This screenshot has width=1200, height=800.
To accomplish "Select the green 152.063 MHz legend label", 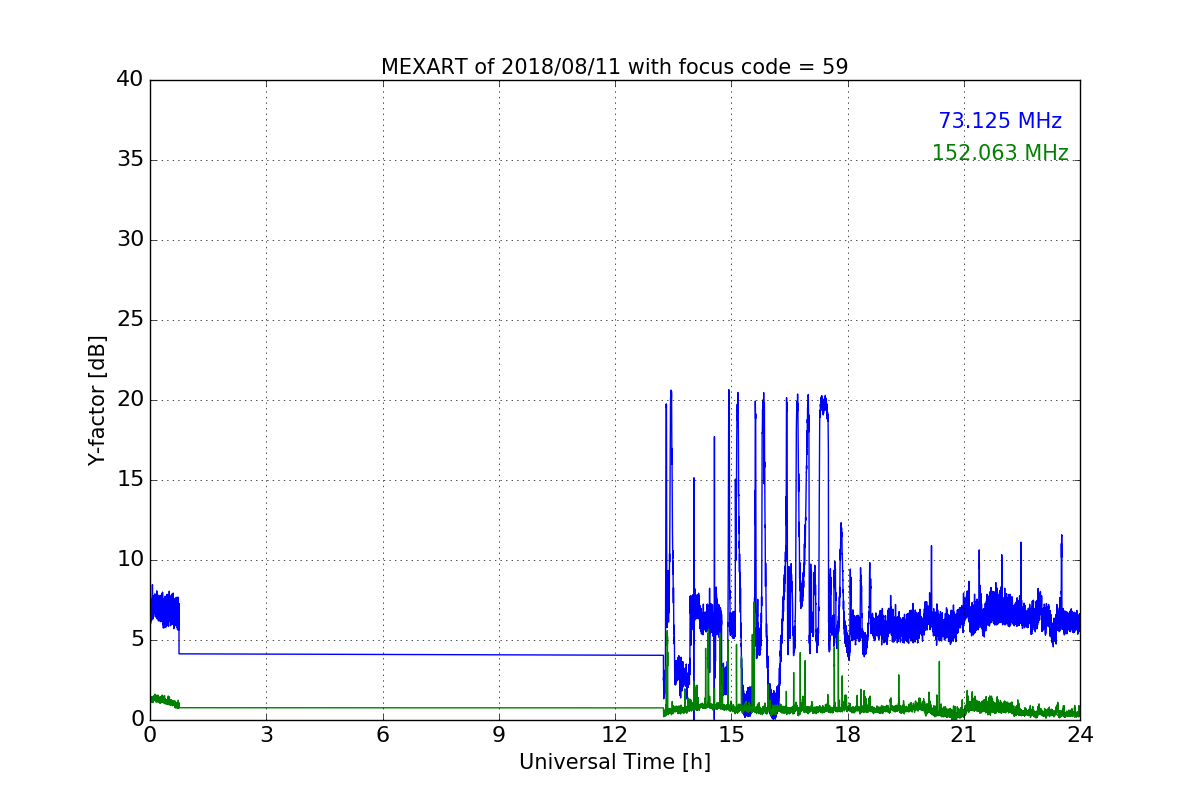I will tap(1000, 153).
